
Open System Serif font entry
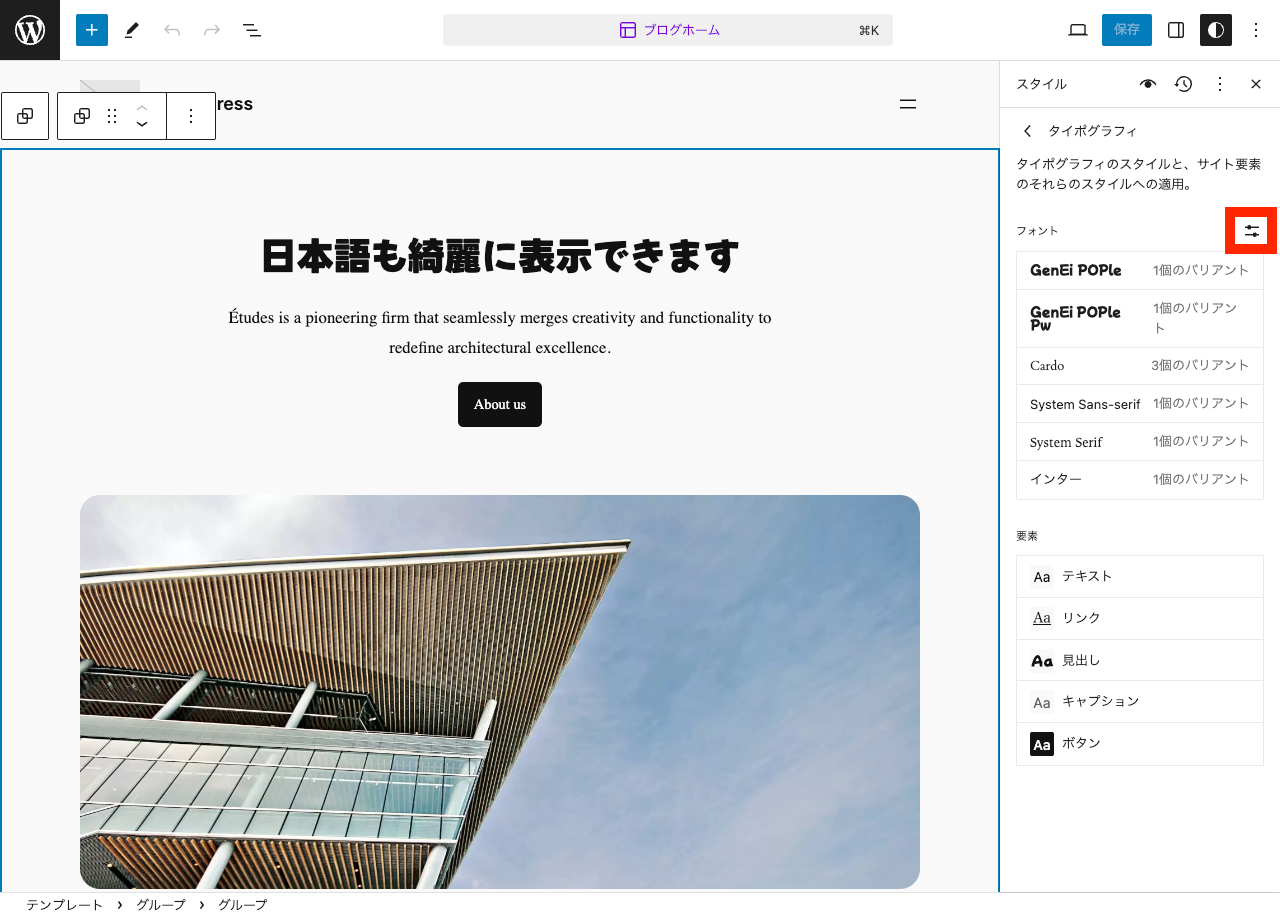[1140, 442]
